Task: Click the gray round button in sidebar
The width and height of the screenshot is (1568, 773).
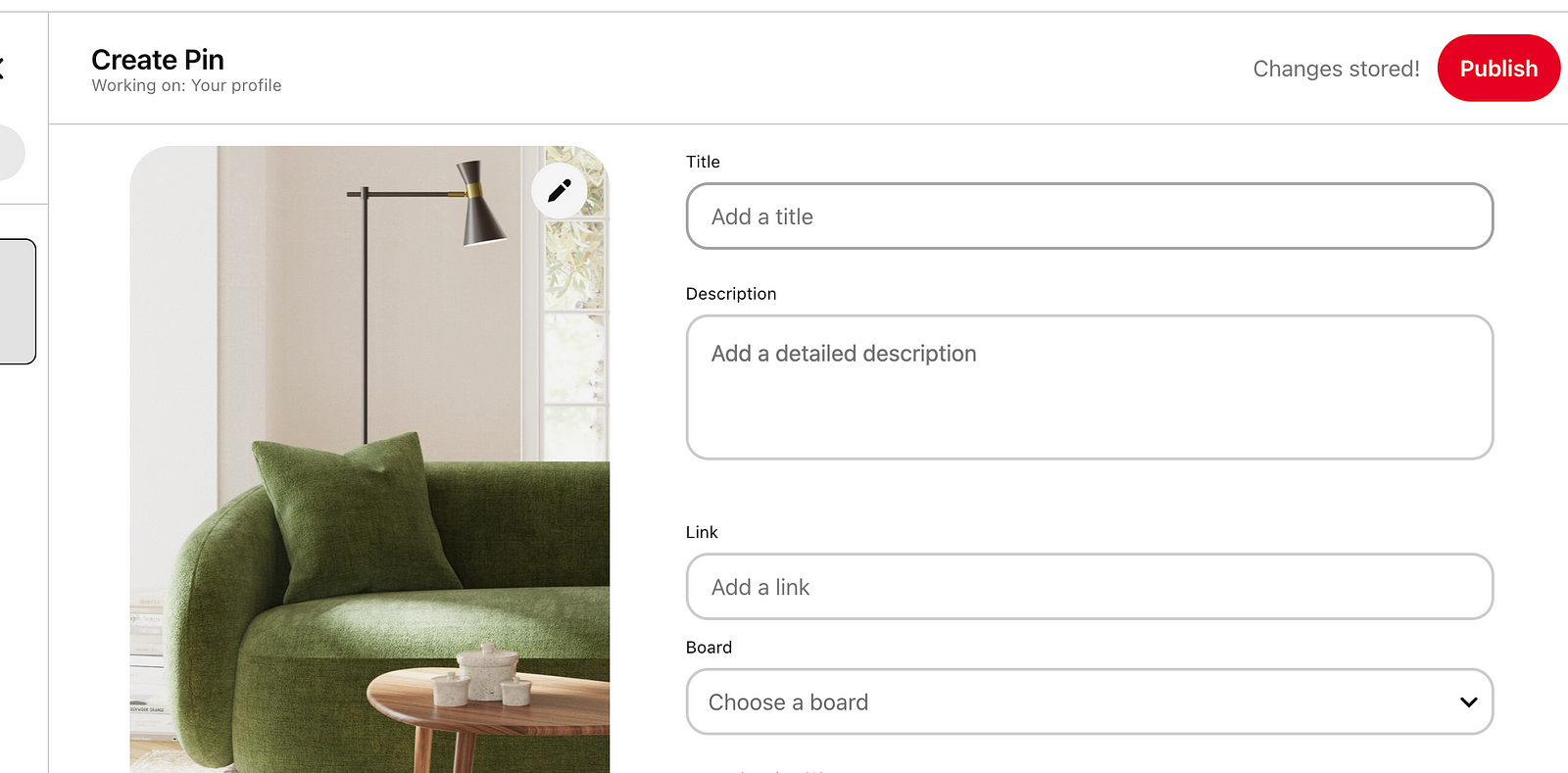Action: tap(10, 153)
